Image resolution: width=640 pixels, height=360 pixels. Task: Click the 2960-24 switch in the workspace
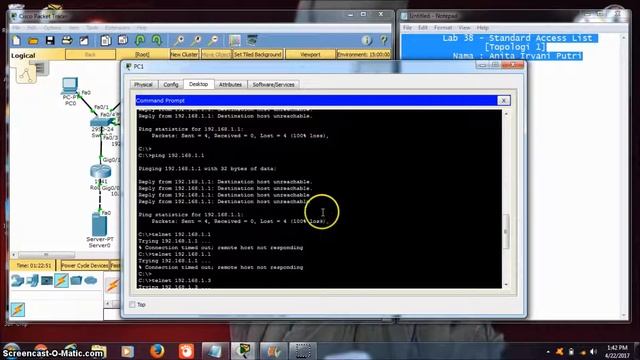101,122
